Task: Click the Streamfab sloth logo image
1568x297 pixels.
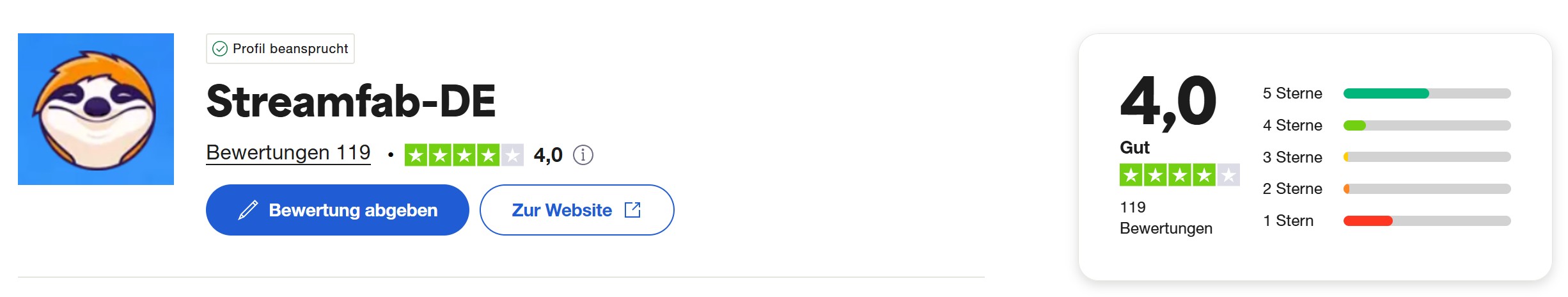Action: click(x=96, y=109)
